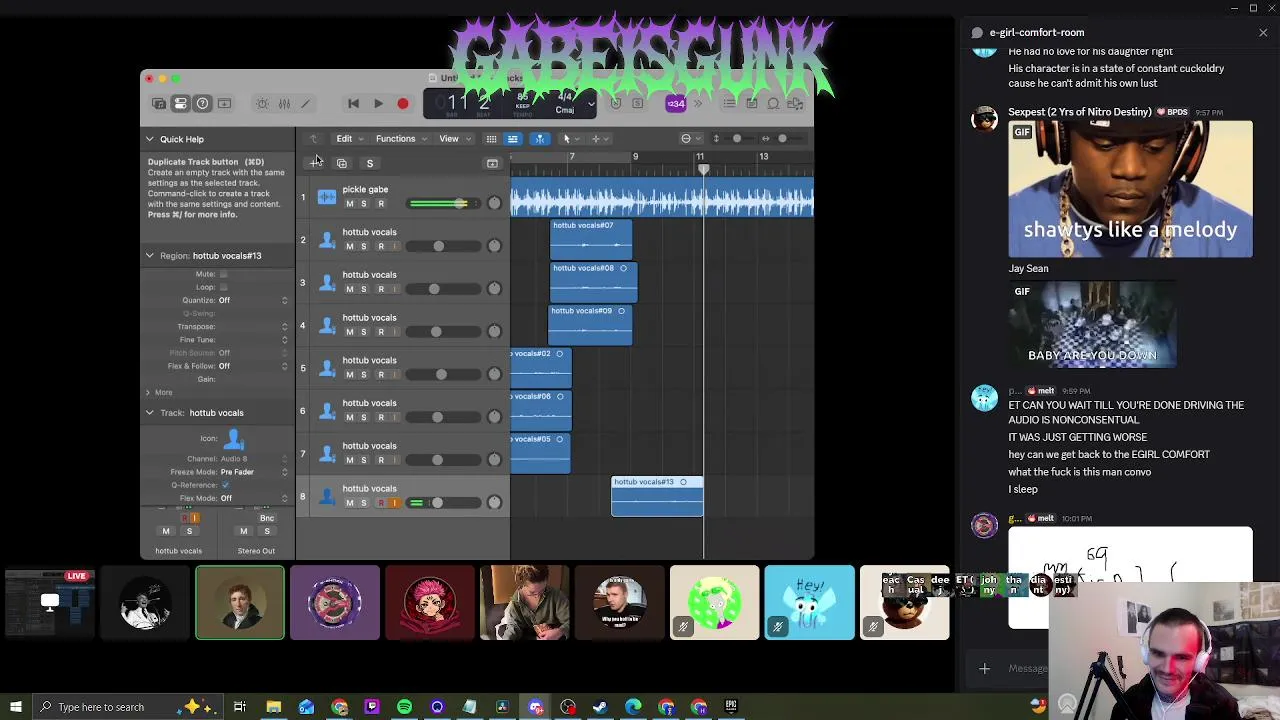Toggle the purple count-in 1234 button
This screenshot has height=720, width=1280.
pos(676,103)
